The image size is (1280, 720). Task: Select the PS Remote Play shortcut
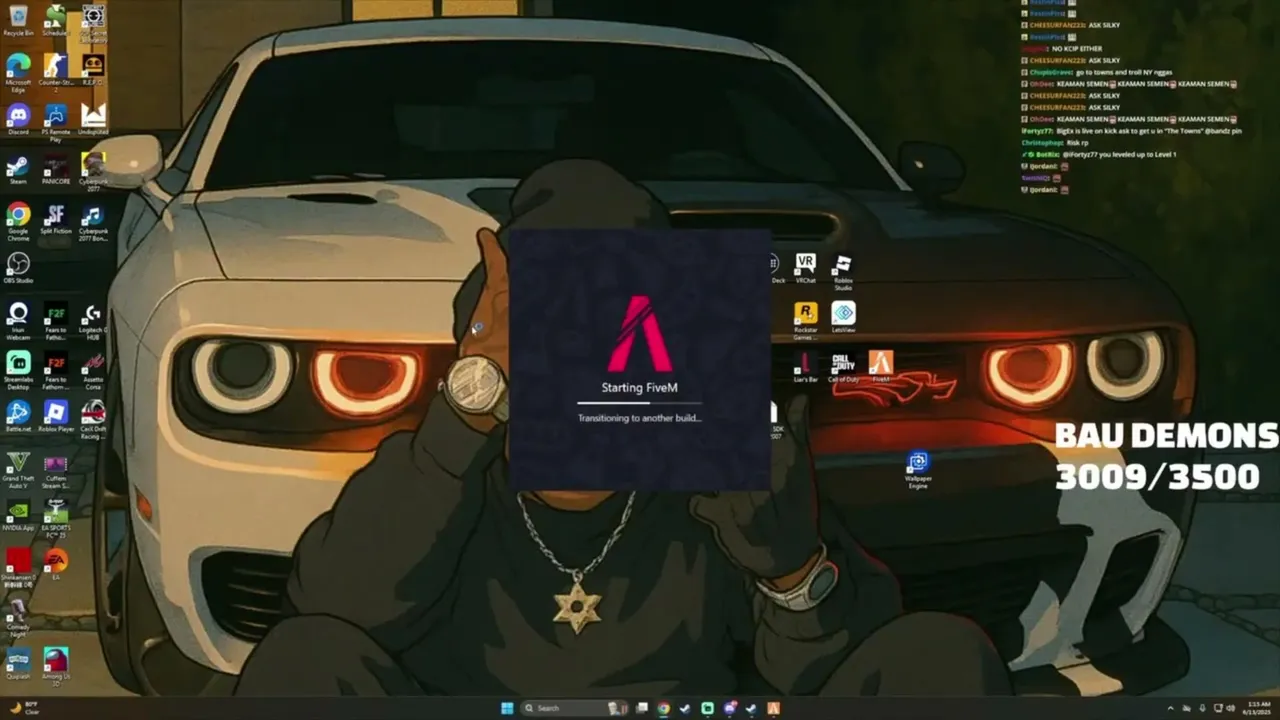55,121
